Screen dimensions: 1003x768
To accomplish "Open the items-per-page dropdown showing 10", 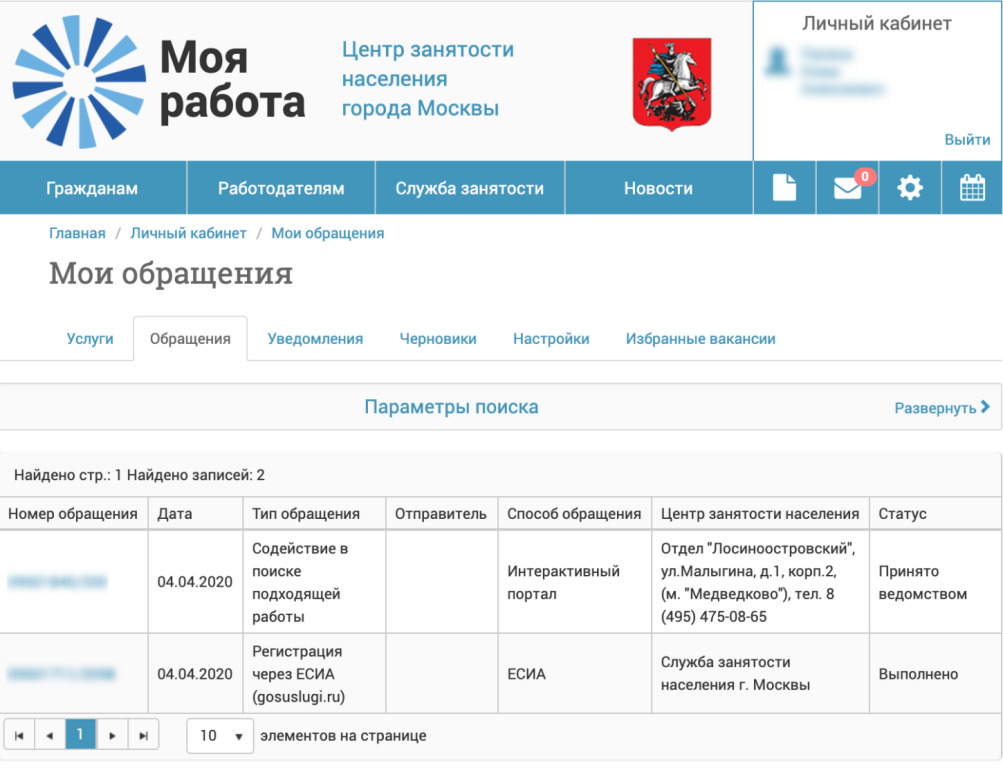I will (221, 736).
